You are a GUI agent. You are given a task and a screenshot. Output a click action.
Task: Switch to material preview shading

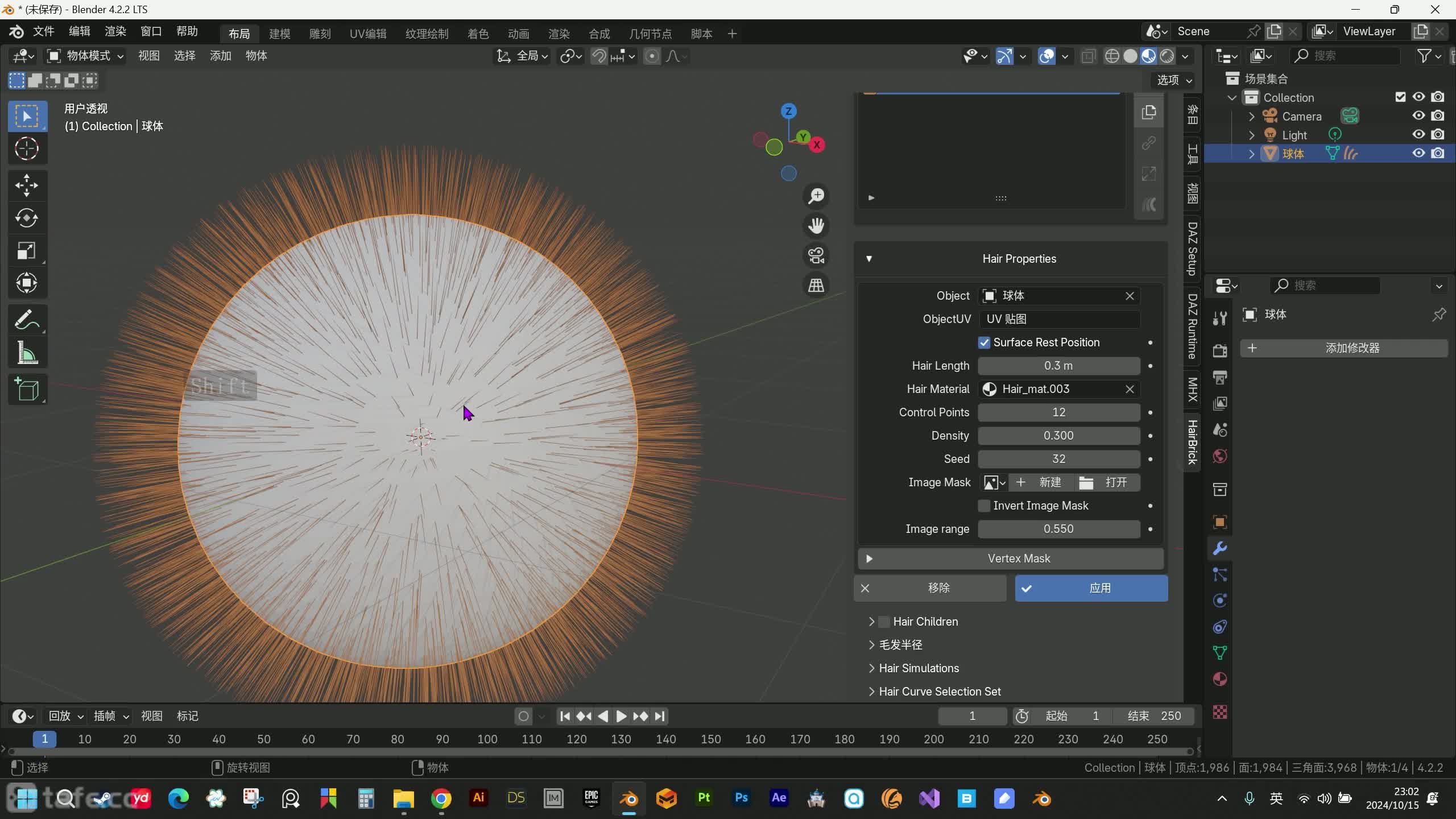click(x=1148, y=56)
